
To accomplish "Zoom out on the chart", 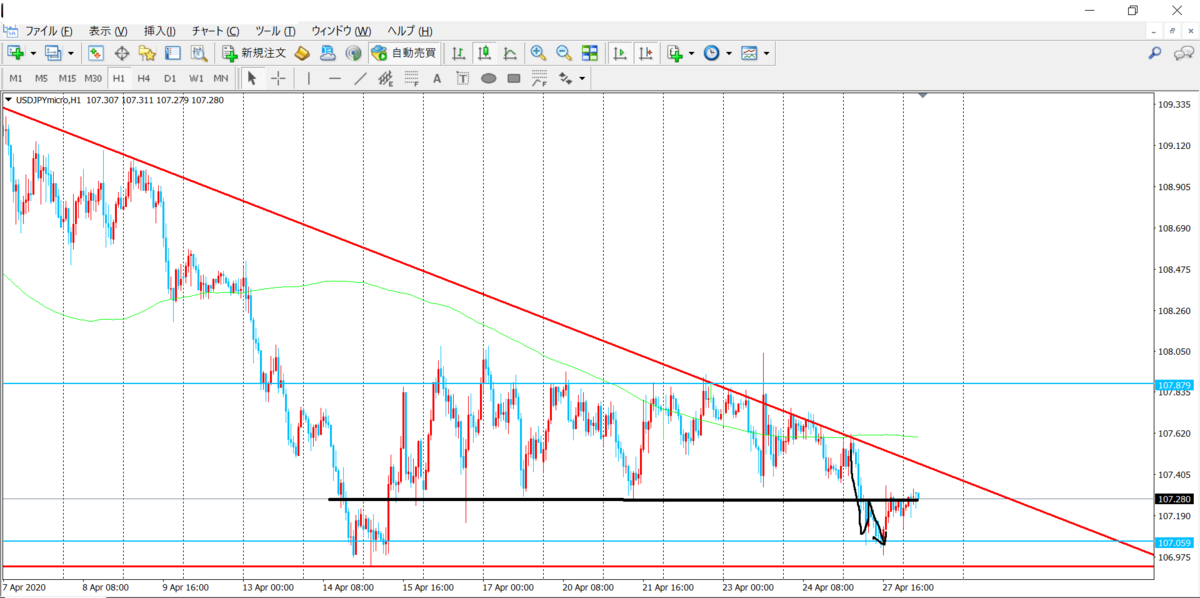I will 563,53.
